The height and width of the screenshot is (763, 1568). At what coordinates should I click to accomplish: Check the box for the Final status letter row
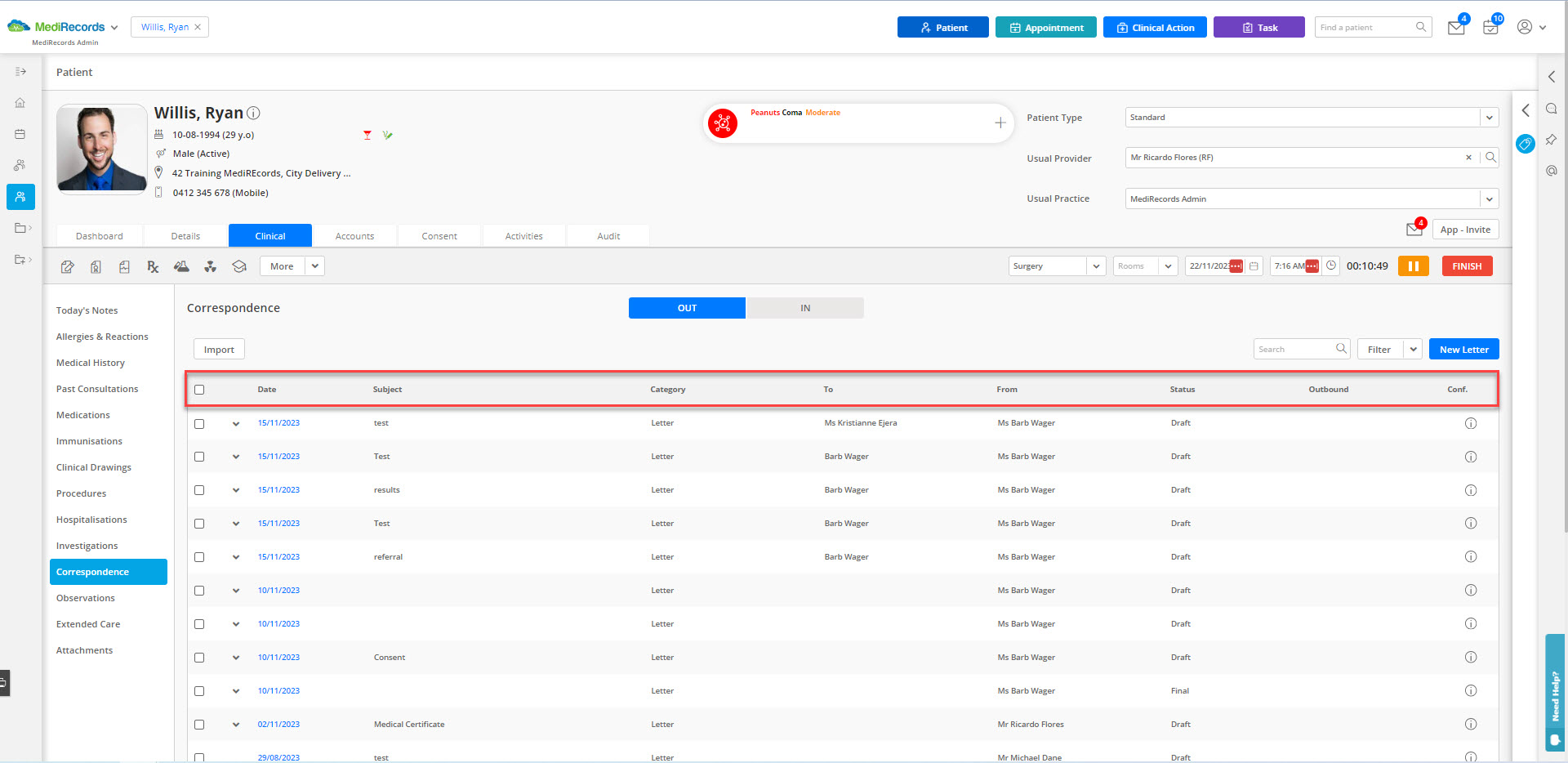(x=199, y=691)
